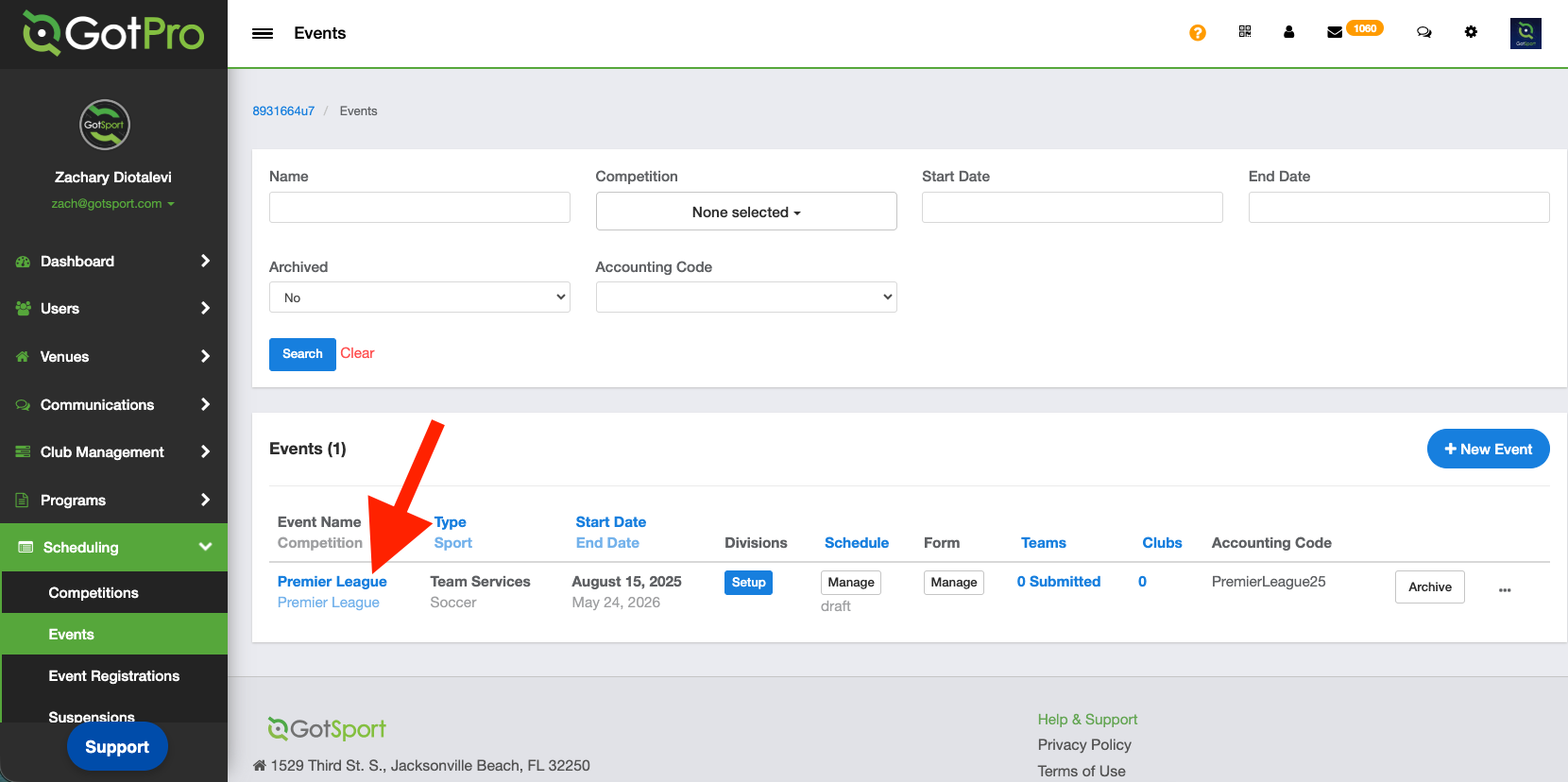Click the user profile icon in header

[1288, 32]
